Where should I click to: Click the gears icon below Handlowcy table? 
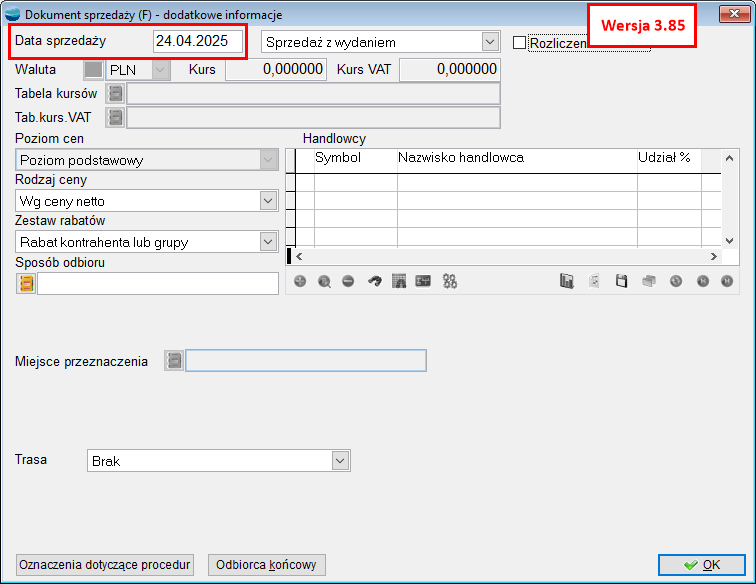tap(450, 282)
